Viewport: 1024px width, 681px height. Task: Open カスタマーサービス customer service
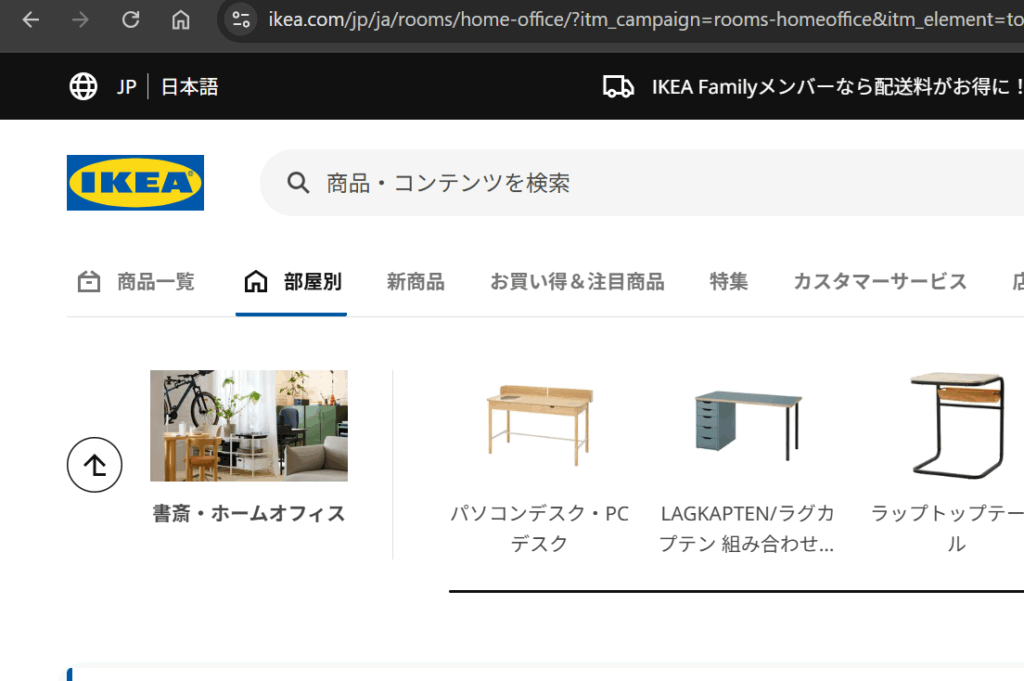pos(879,282)
